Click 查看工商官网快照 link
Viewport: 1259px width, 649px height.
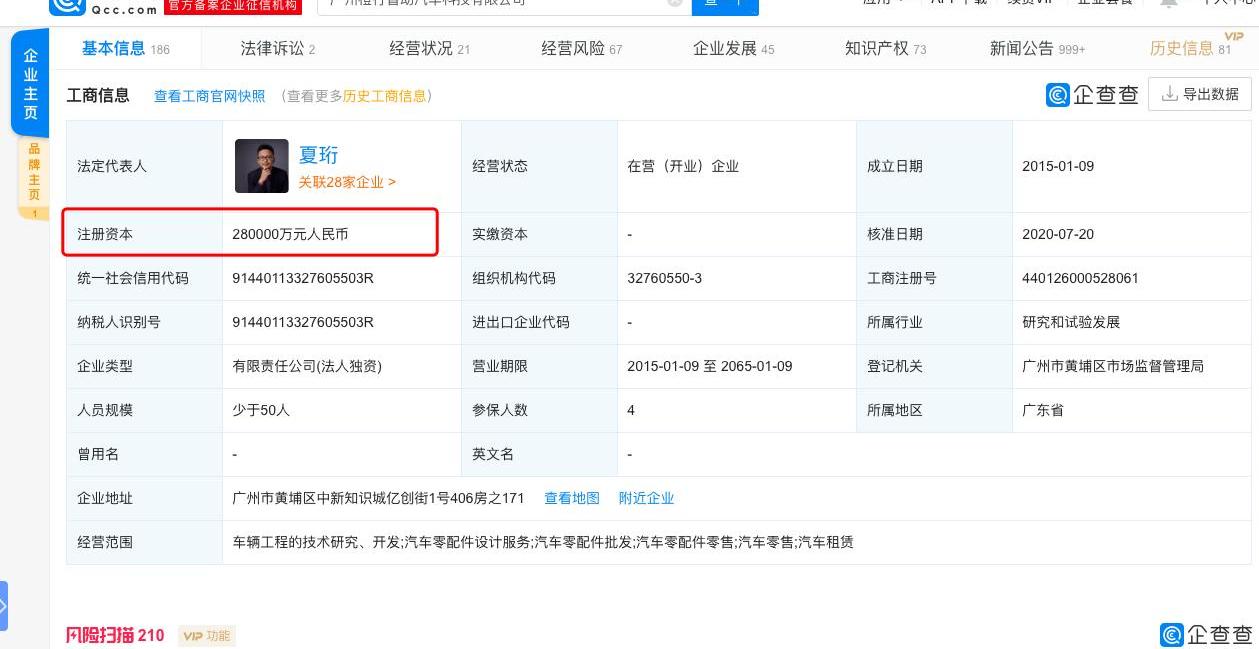pos(208,95)
